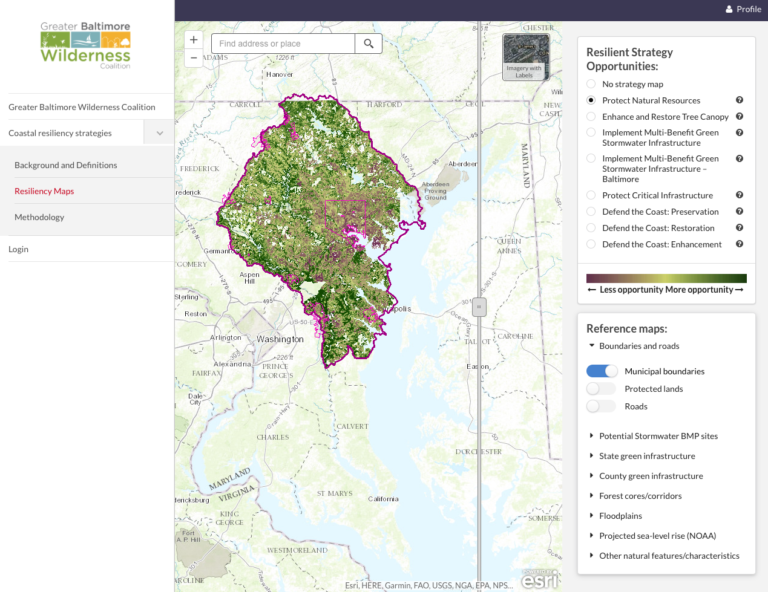Click help icon beside Protect Critical Infrastructure
Viewport: 768px width, 592px height.
[740, 195]
